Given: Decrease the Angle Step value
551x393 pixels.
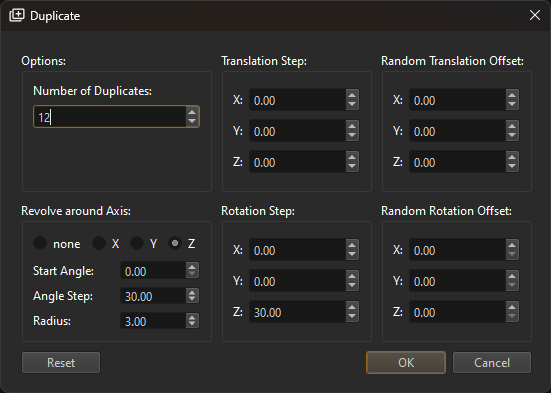Looking at the screenshot, I should point(192,299).
